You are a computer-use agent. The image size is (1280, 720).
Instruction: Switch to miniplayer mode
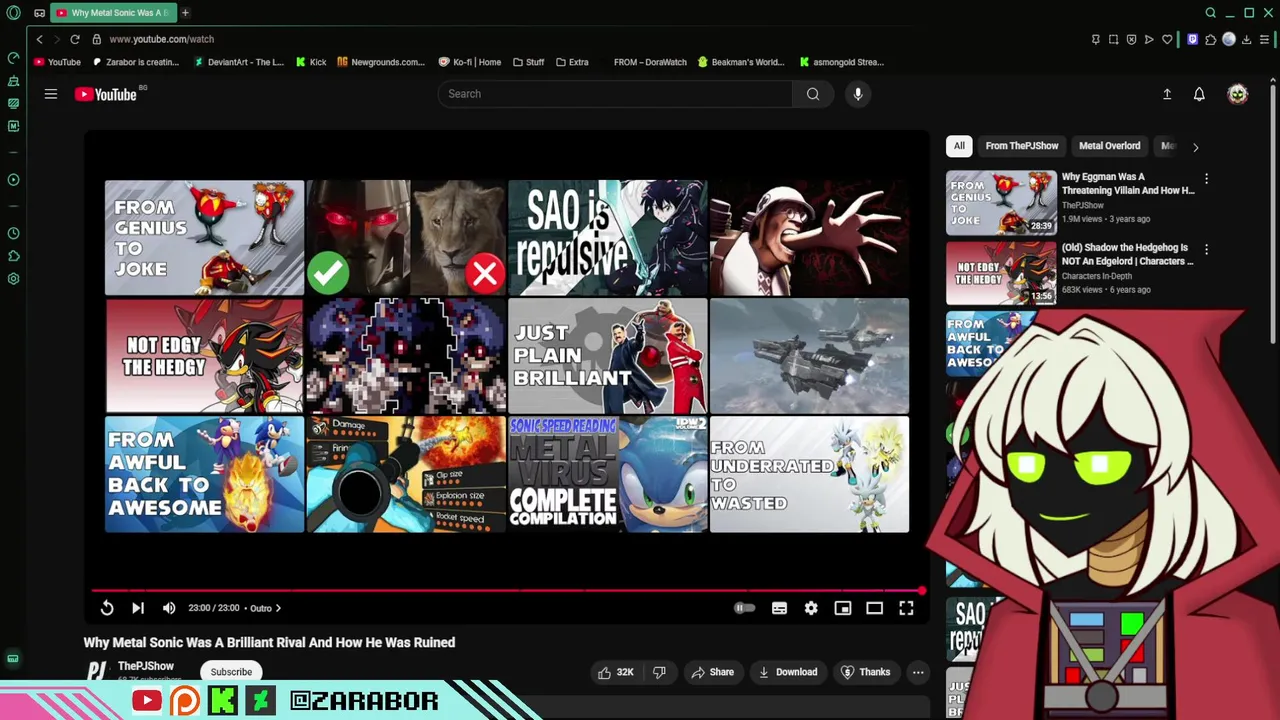[843, 608]
